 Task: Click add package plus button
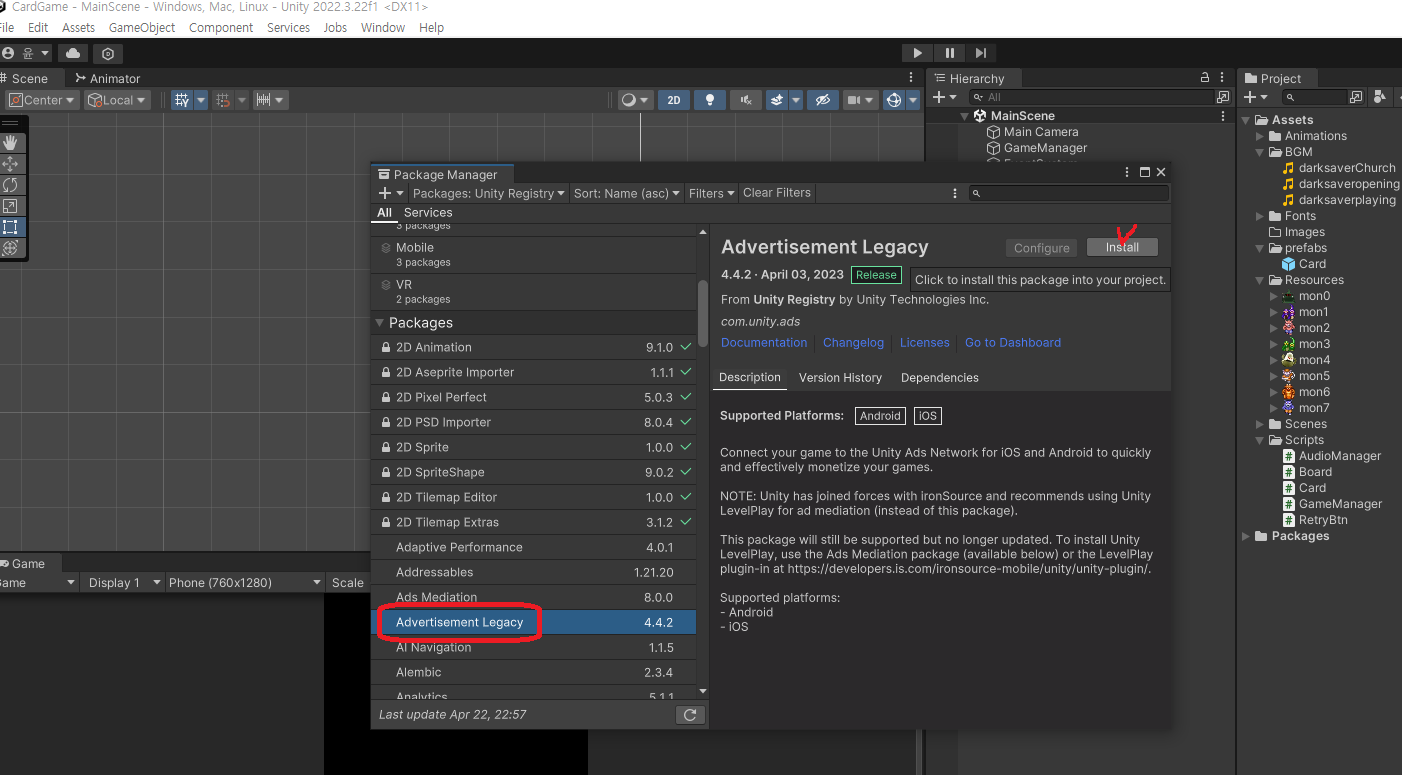(391, 193)
